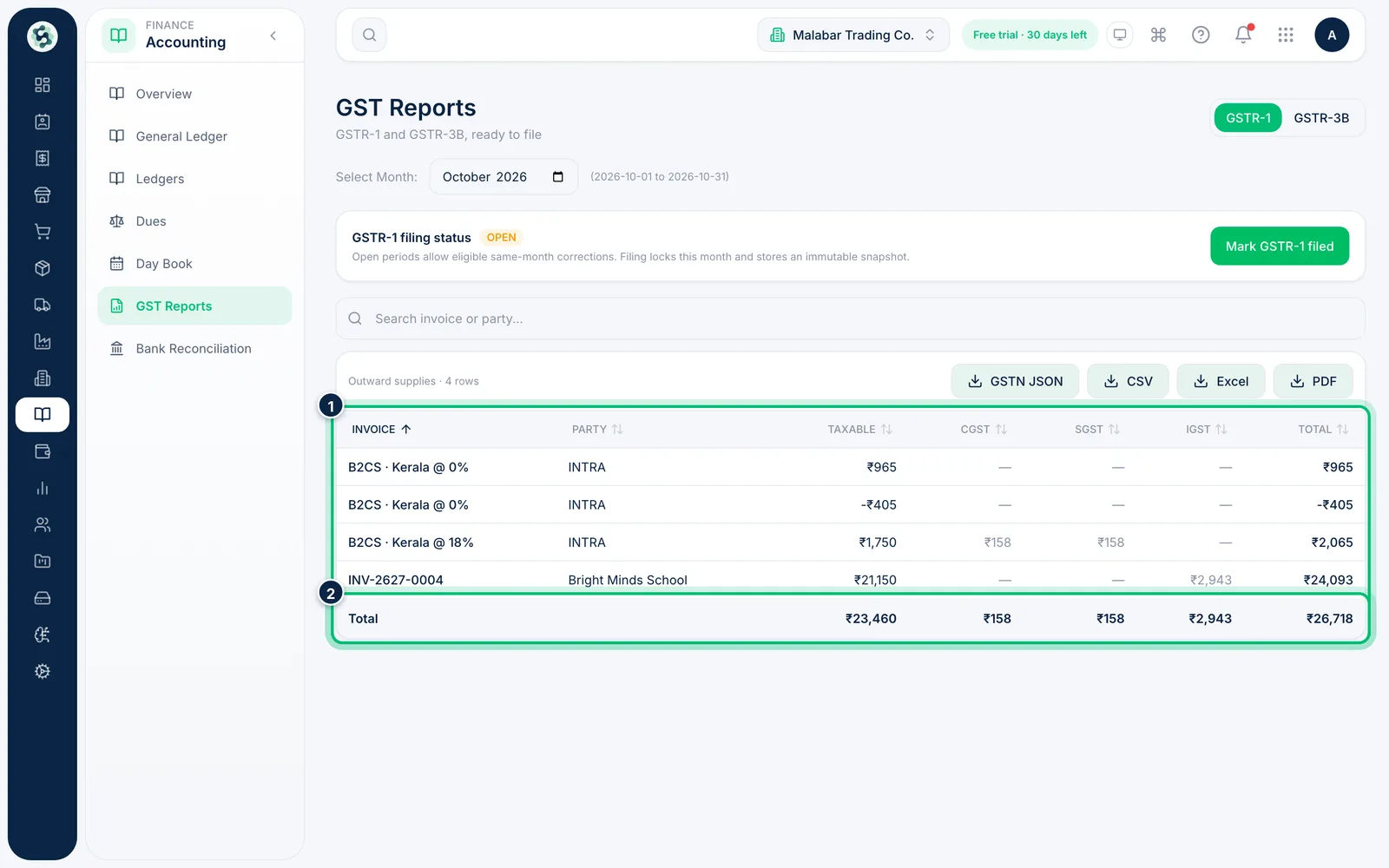1389x868 pixels.
Task: Open the storefront icon in sidebar
Action: [42, 195]
